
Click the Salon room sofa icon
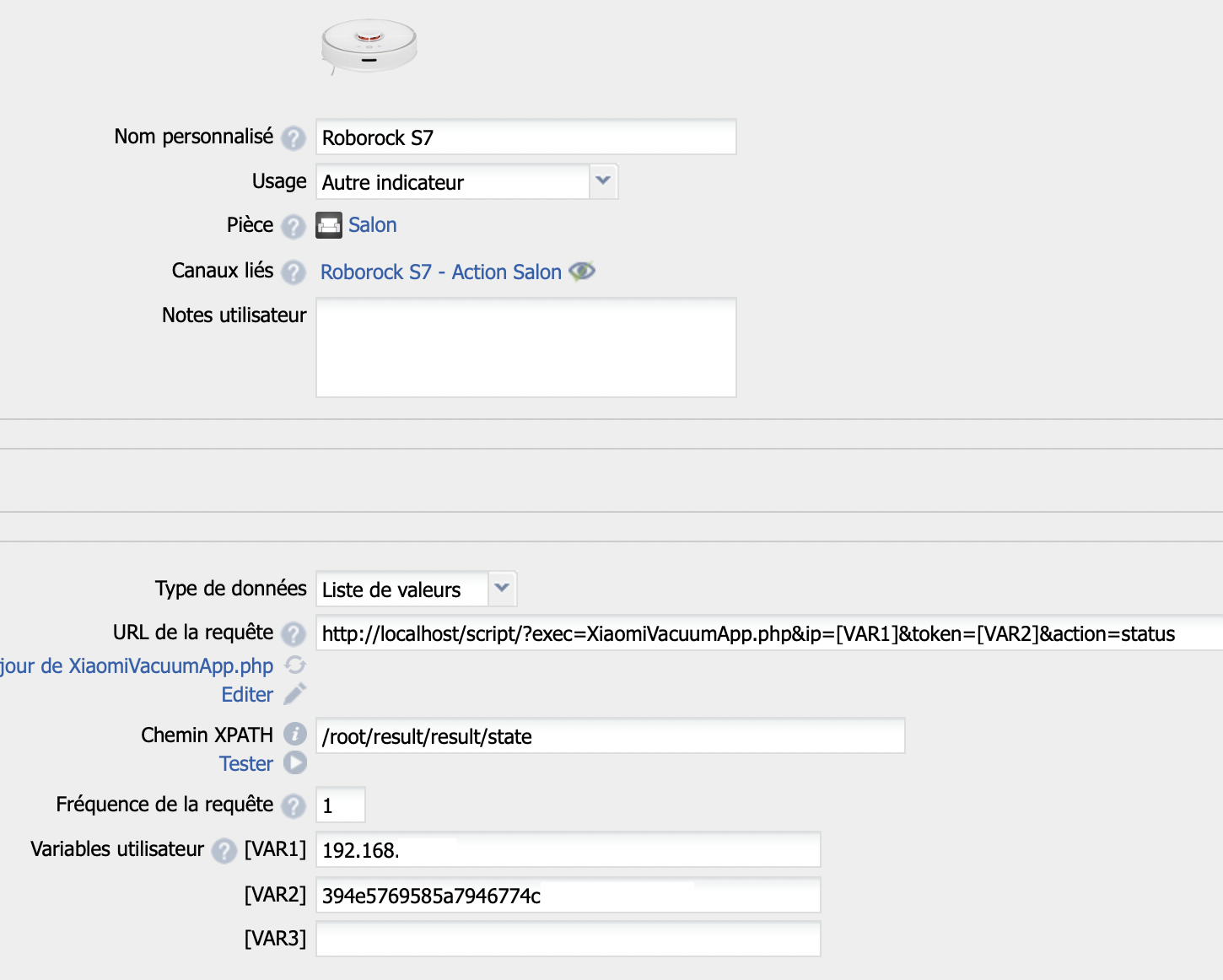pos(329,225)
